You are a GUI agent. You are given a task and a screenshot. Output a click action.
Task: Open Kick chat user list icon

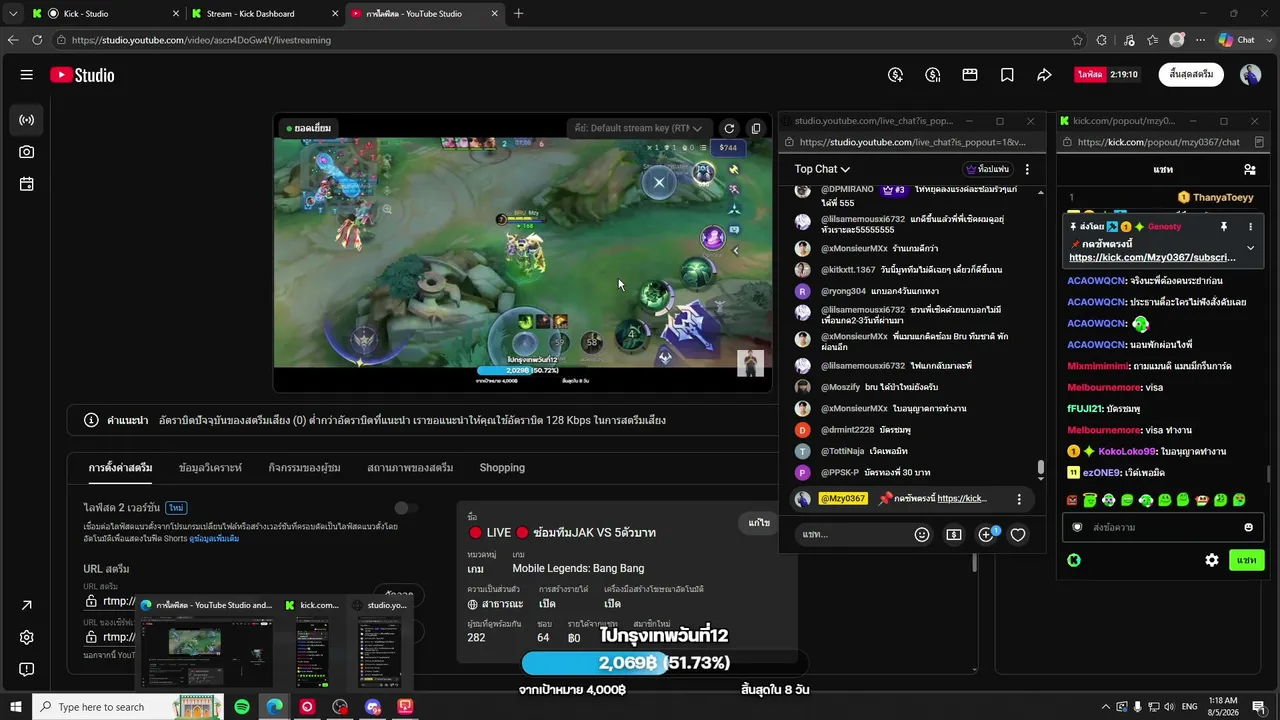(x=1249, y=169)
